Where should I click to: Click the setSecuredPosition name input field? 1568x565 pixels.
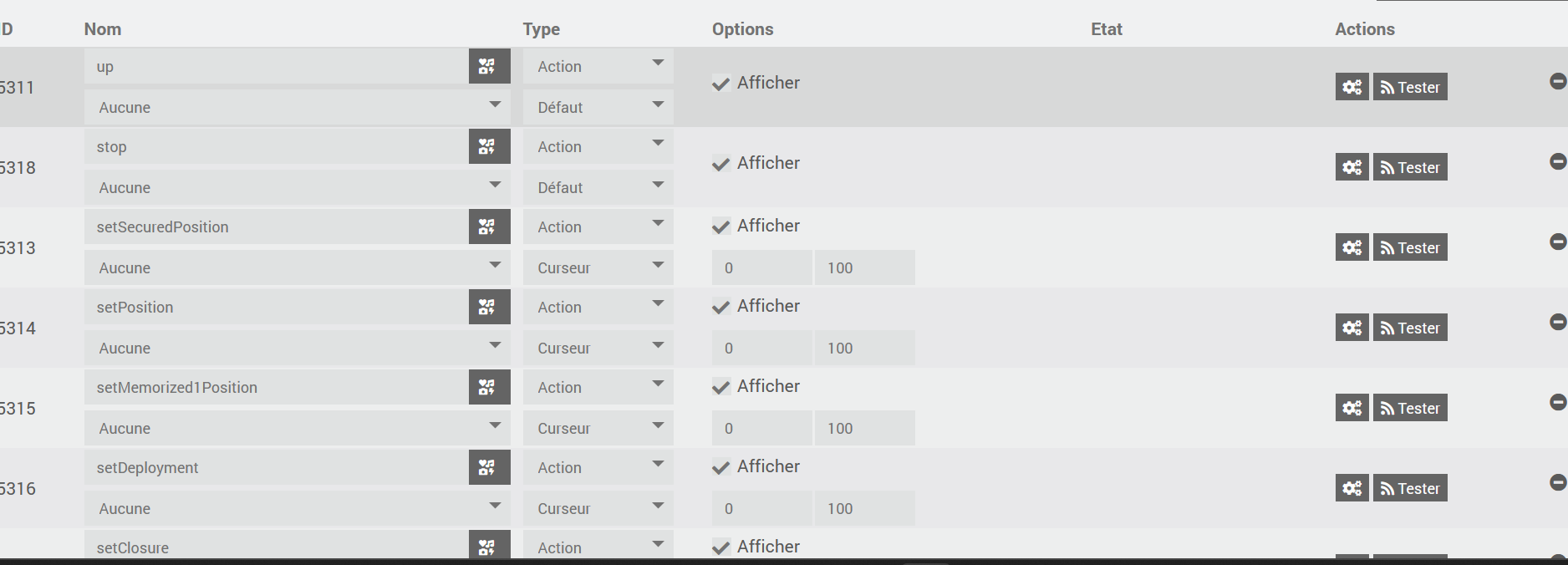coord(276,227)
